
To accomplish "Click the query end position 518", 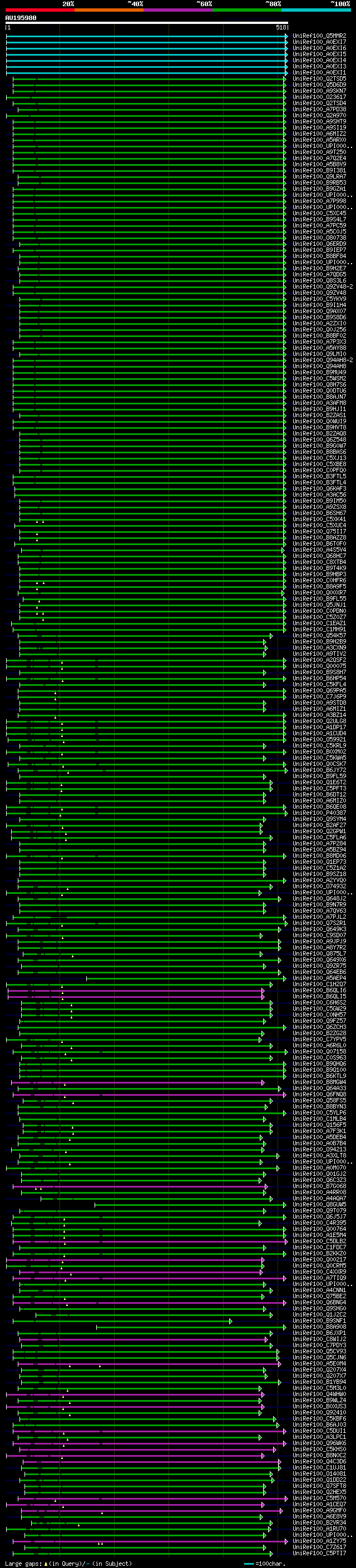I will (x=280, y=27).
